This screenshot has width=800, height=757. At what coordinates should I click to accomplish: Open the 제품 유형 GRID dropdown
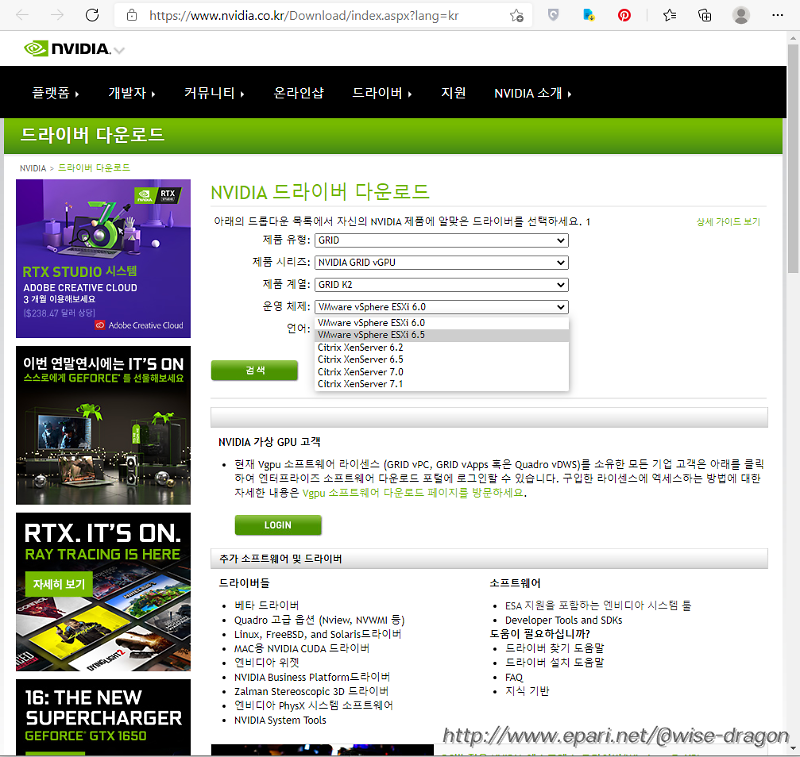coord(441,240)
